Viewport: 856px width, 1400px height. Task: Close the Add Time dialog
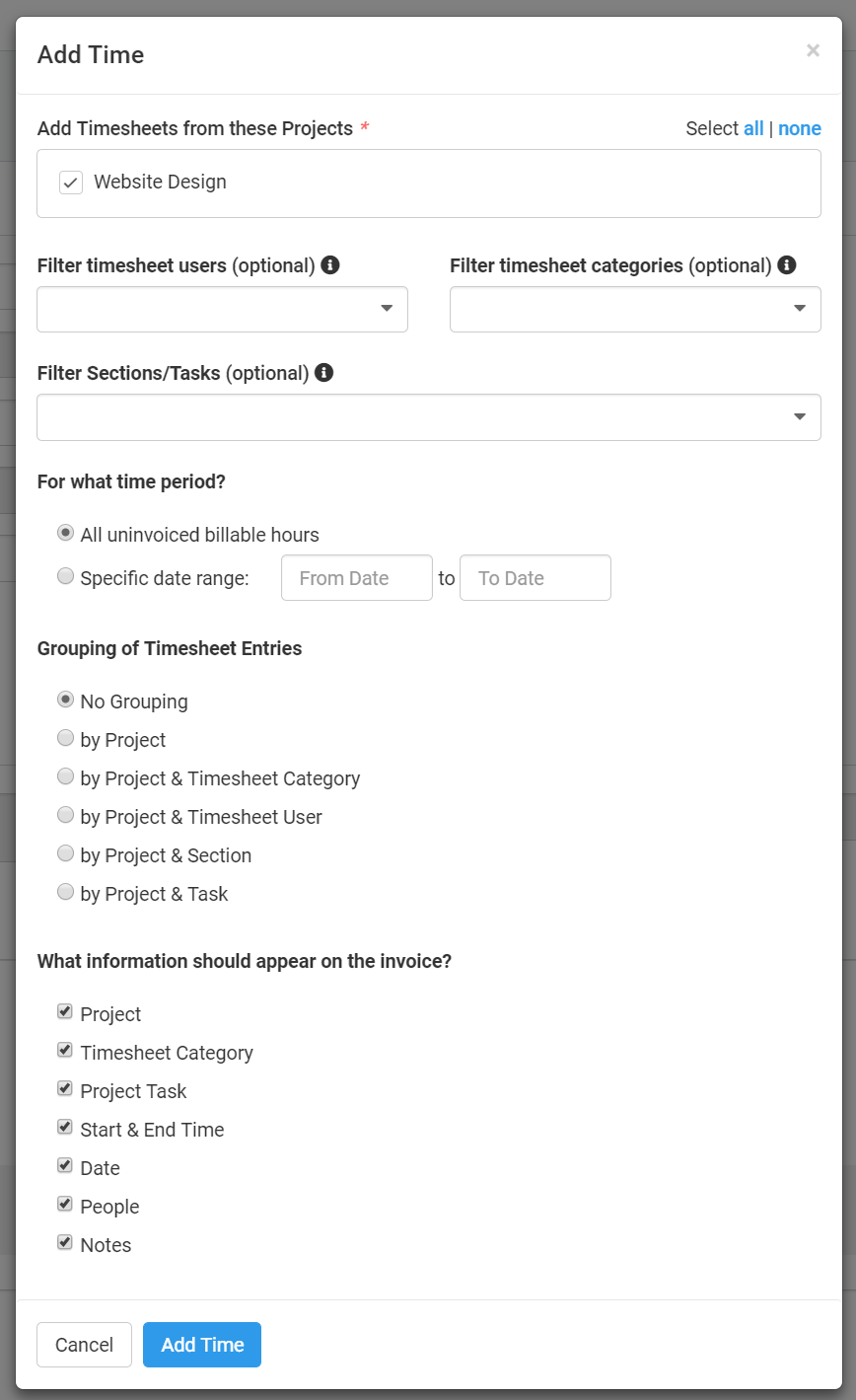[x=813, y=50]
